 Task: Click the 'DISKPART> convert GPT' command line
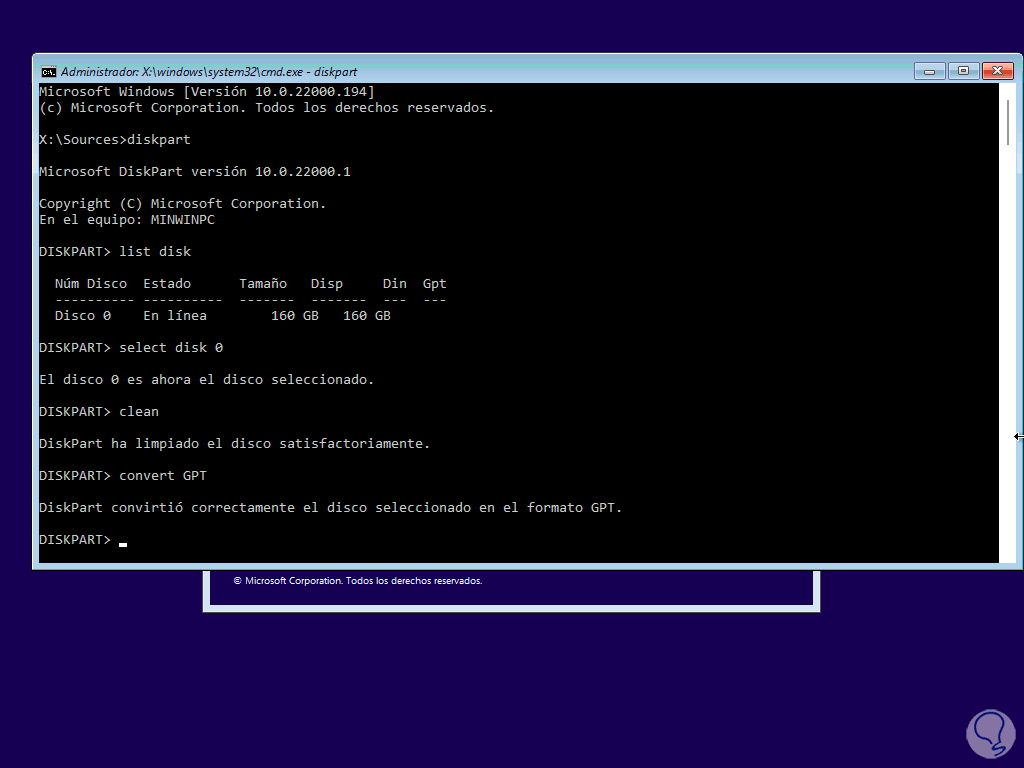pyautogui.click(x=123, y=476)
